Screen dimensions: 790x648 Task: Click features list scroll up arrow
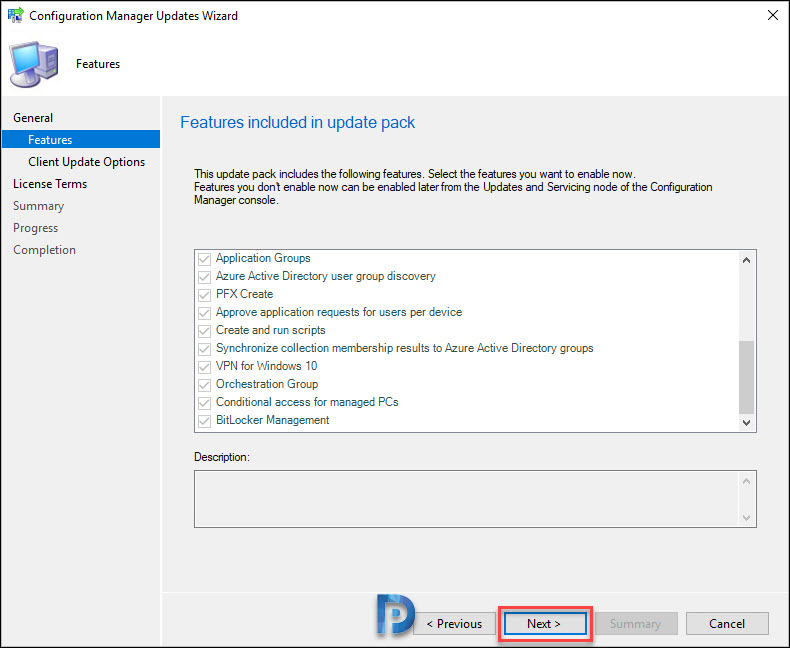747,260
